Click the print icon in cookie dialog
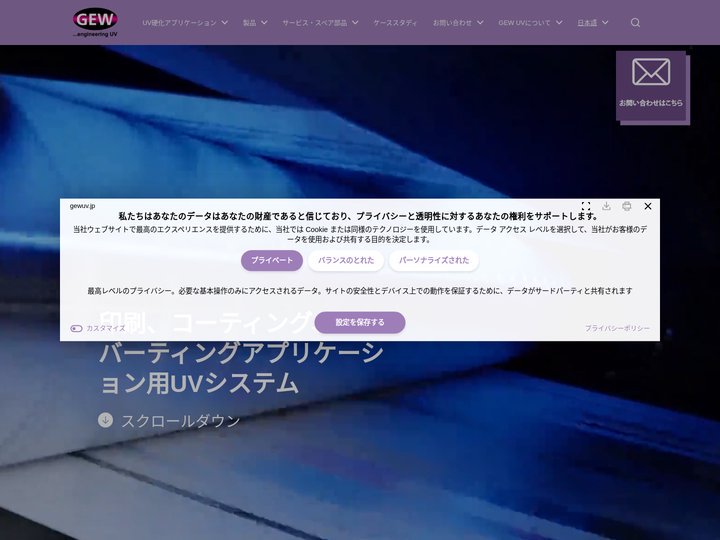The image size is (720, 540). [x=627, y=206]
